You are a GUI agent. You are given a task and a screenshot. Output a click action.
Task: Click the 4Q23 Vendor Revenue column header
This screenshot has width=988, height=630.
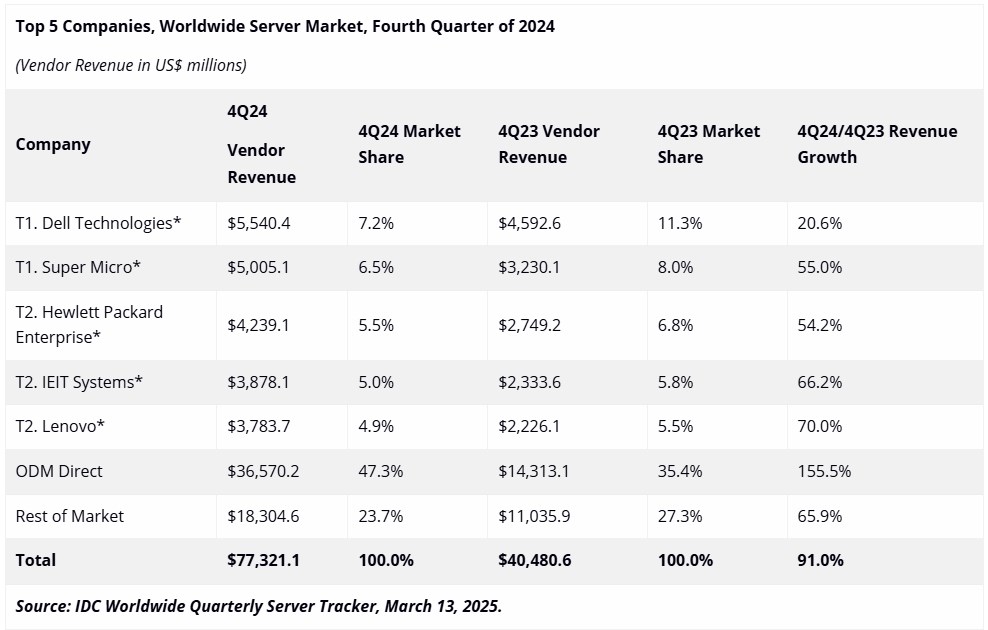pos(549,144)
